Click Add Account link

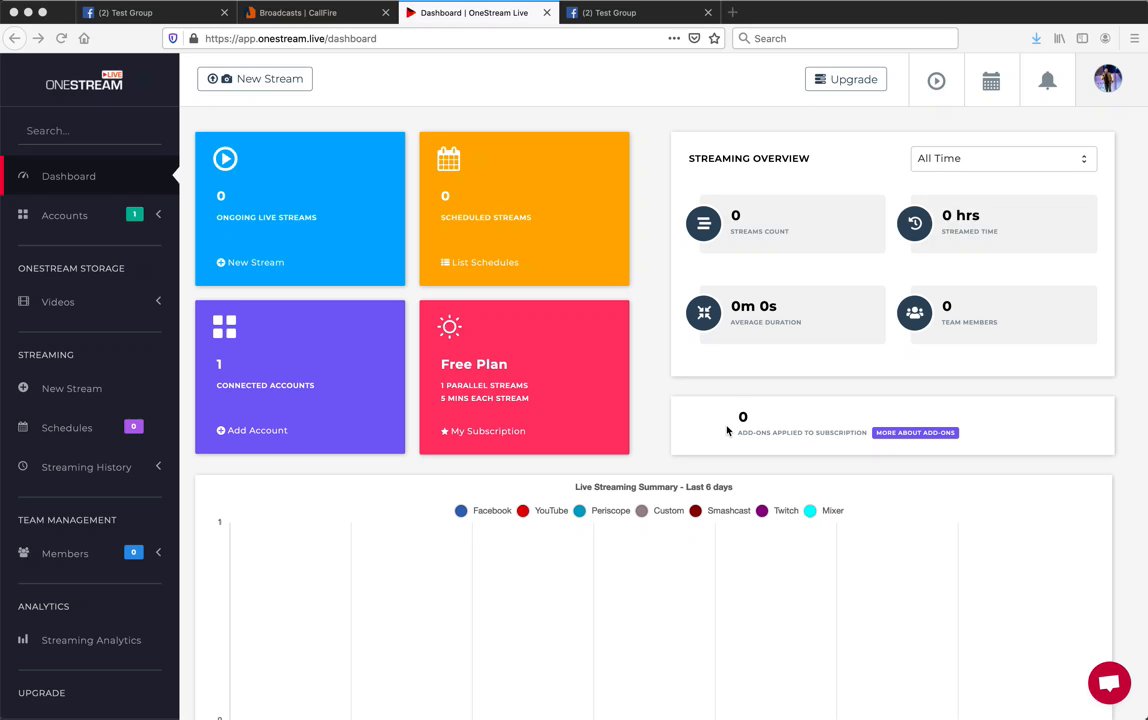tap(252, 430)
